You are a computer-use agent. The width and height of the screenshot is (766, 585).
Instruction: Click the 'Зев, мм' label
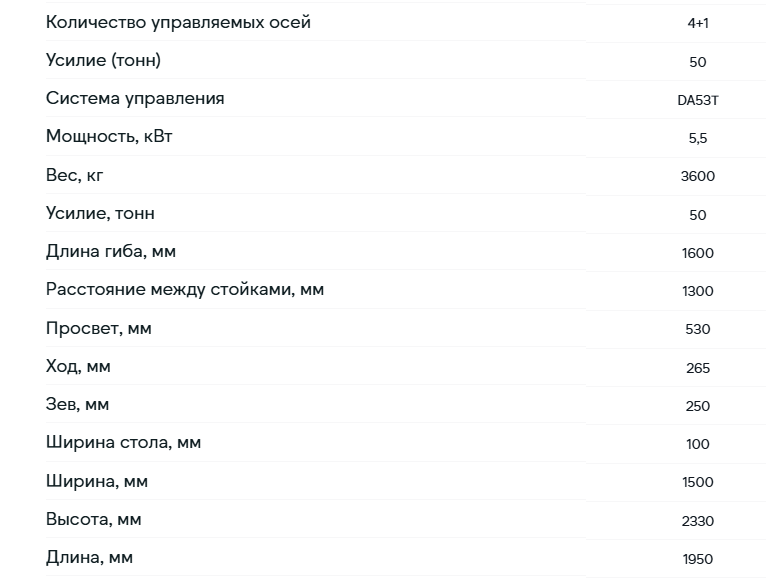click(x=77, y=404)
